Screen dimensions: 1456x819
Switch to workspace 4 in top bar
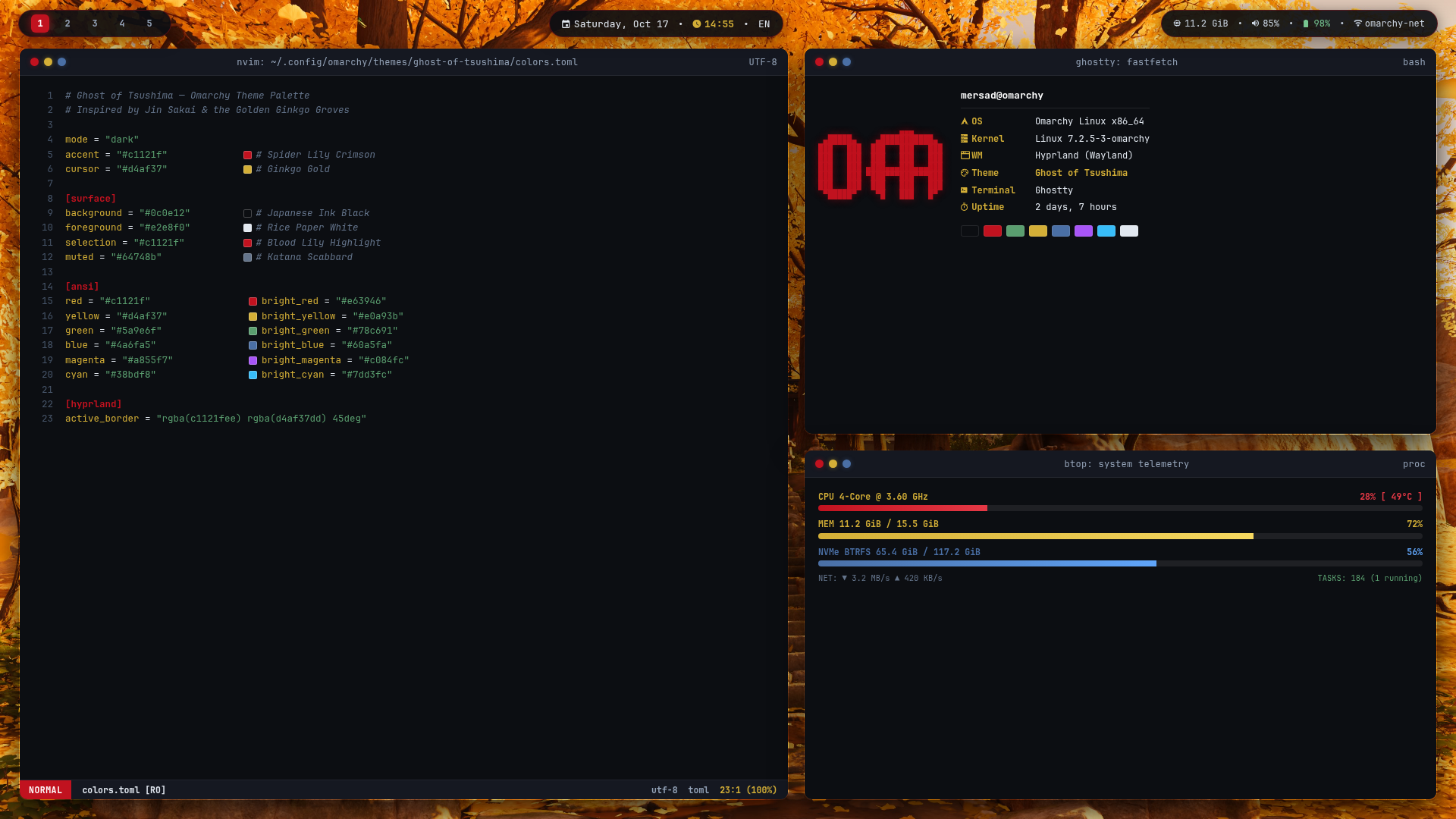click(122, 24)
